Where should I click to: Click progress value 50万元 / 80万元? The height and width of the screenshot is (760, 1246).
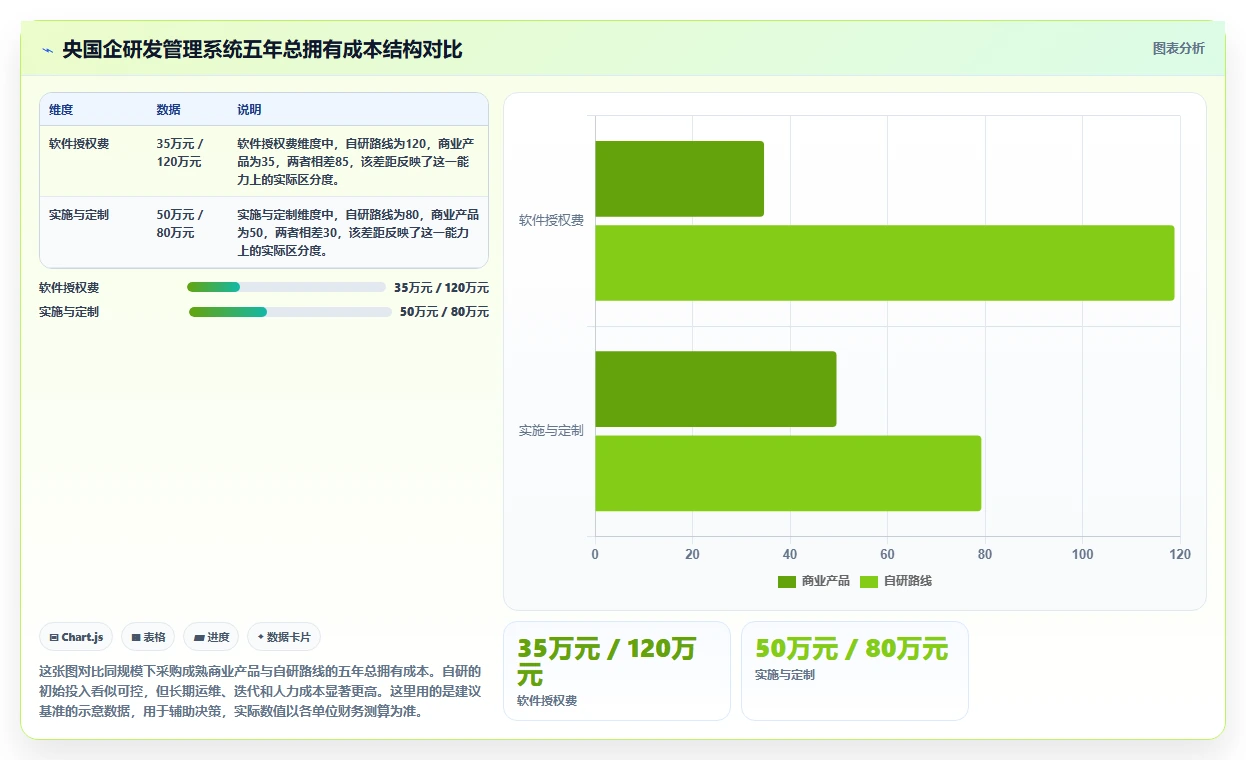click(444, 312)
